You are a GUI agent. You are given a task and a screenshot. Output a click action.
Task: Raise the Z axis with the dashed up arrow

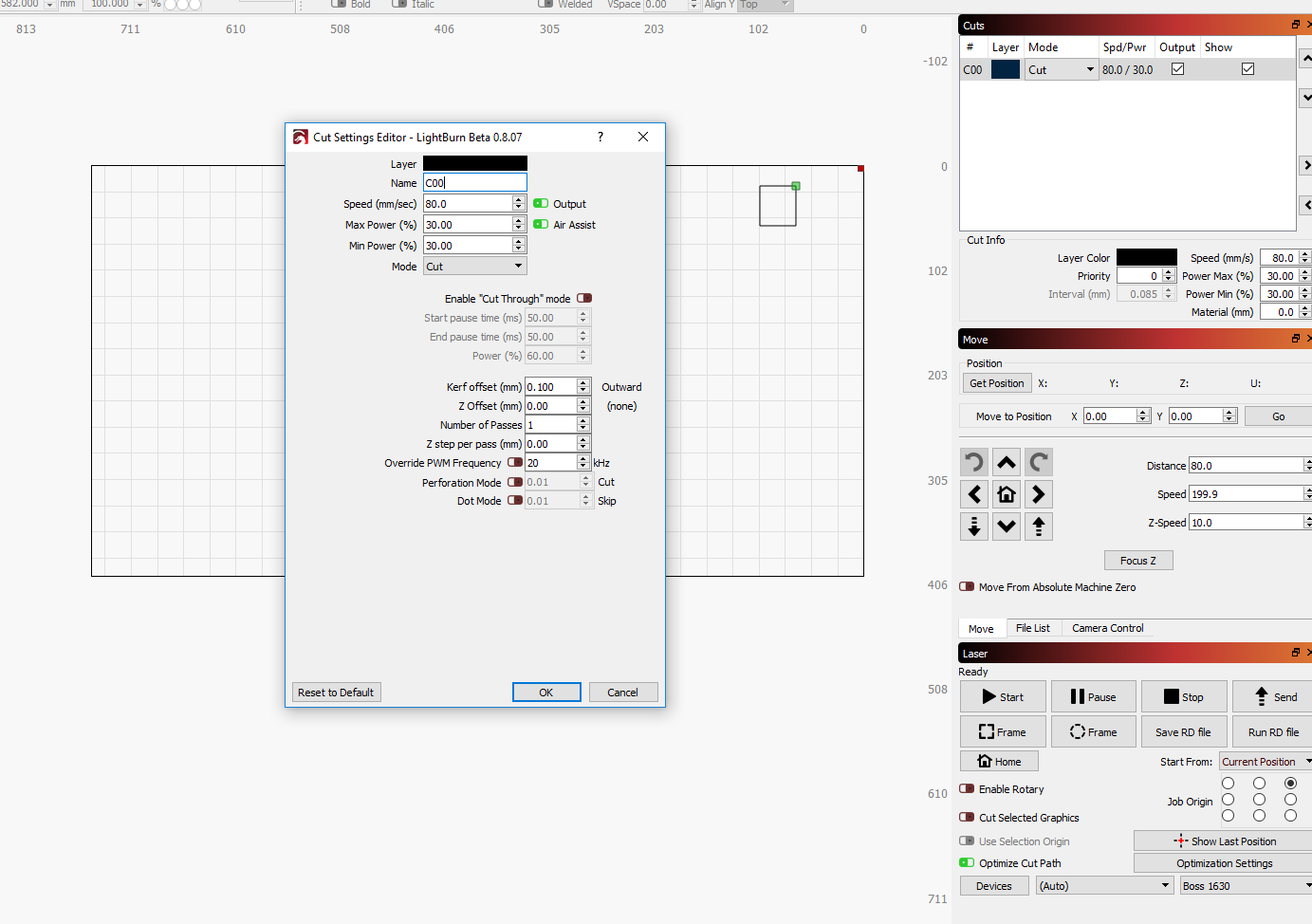coord(1039,527)
